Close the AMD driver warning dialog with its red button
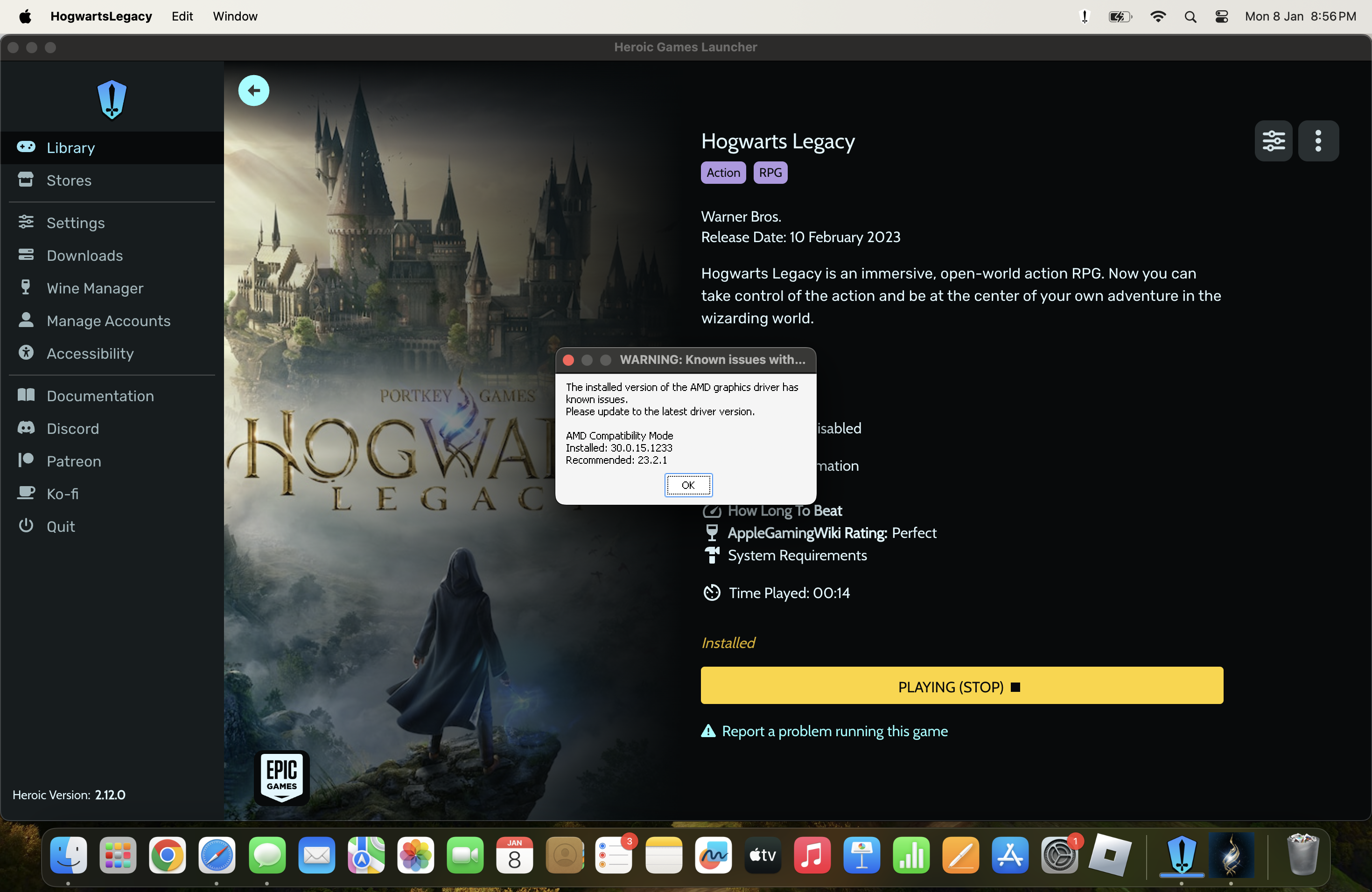The image size is (1372, 892). point(568,360)
